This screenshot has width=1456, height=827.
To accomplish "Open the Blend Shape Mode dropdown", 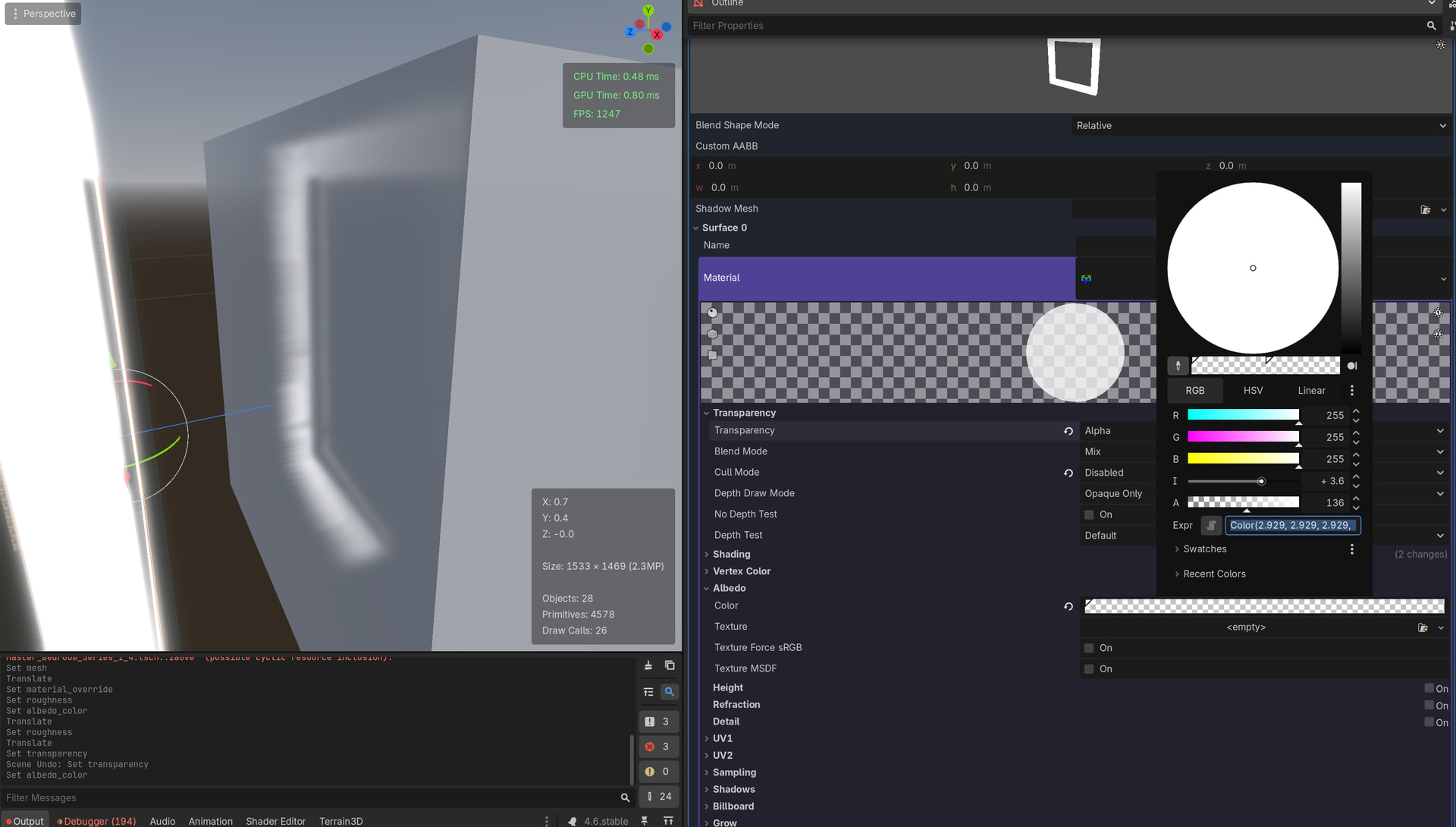I will pyautogui.click(x=1260, y=126).
